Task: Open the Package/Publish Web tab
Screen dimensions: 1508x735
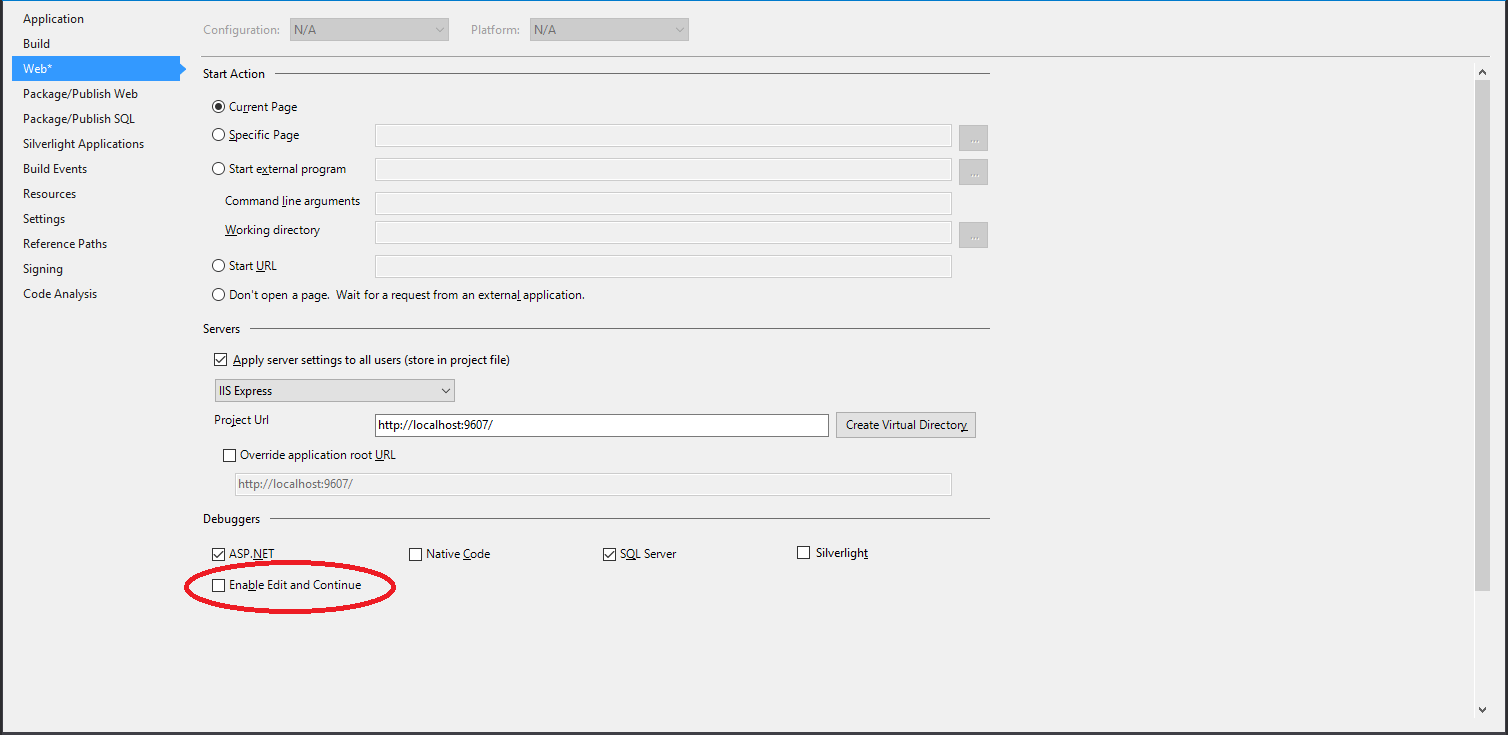Action: pyautogui.click(x=80, y=94)
